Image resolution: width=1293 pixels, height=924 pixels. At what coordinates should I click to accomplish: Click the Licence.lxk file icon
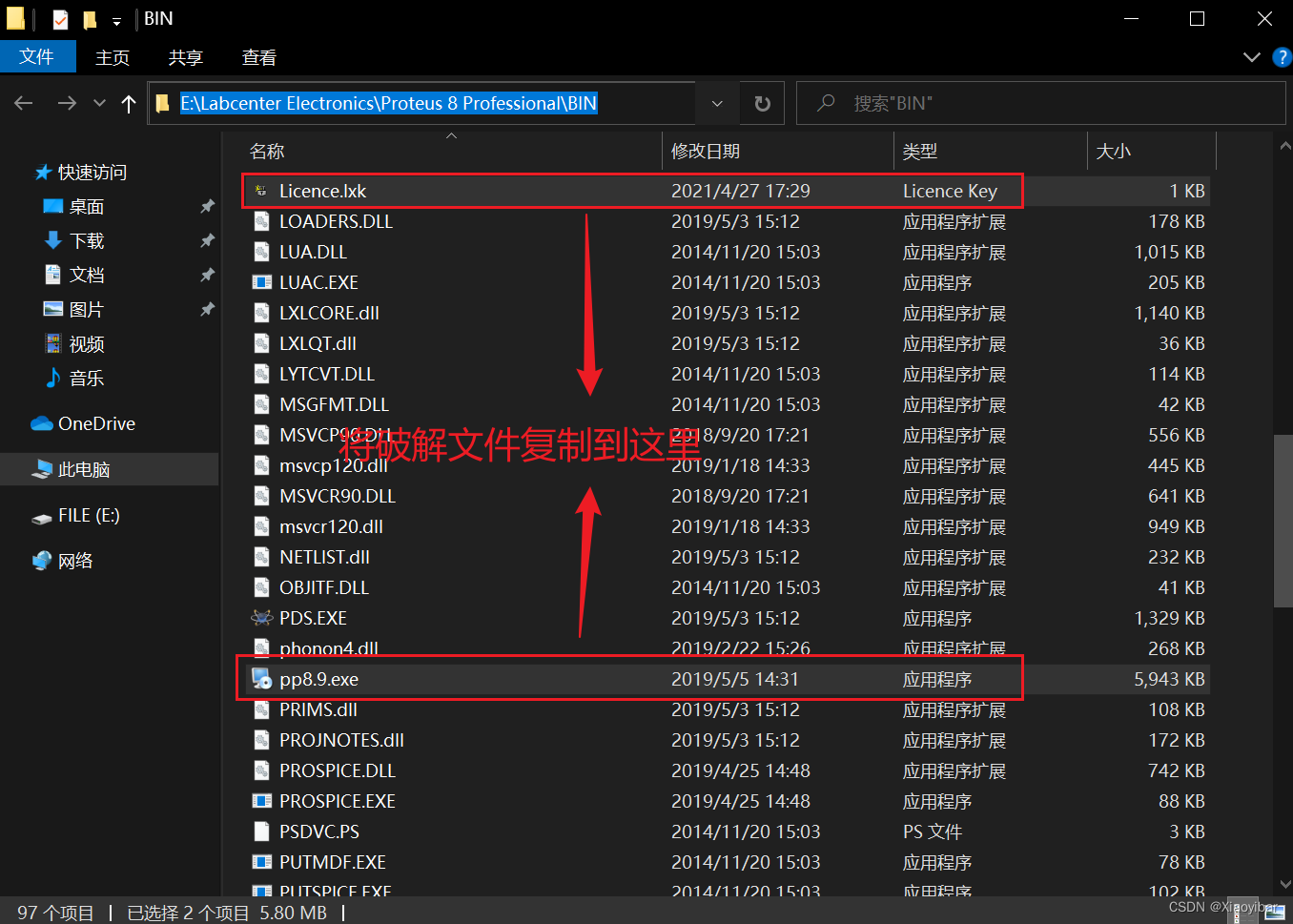[261, 191]
